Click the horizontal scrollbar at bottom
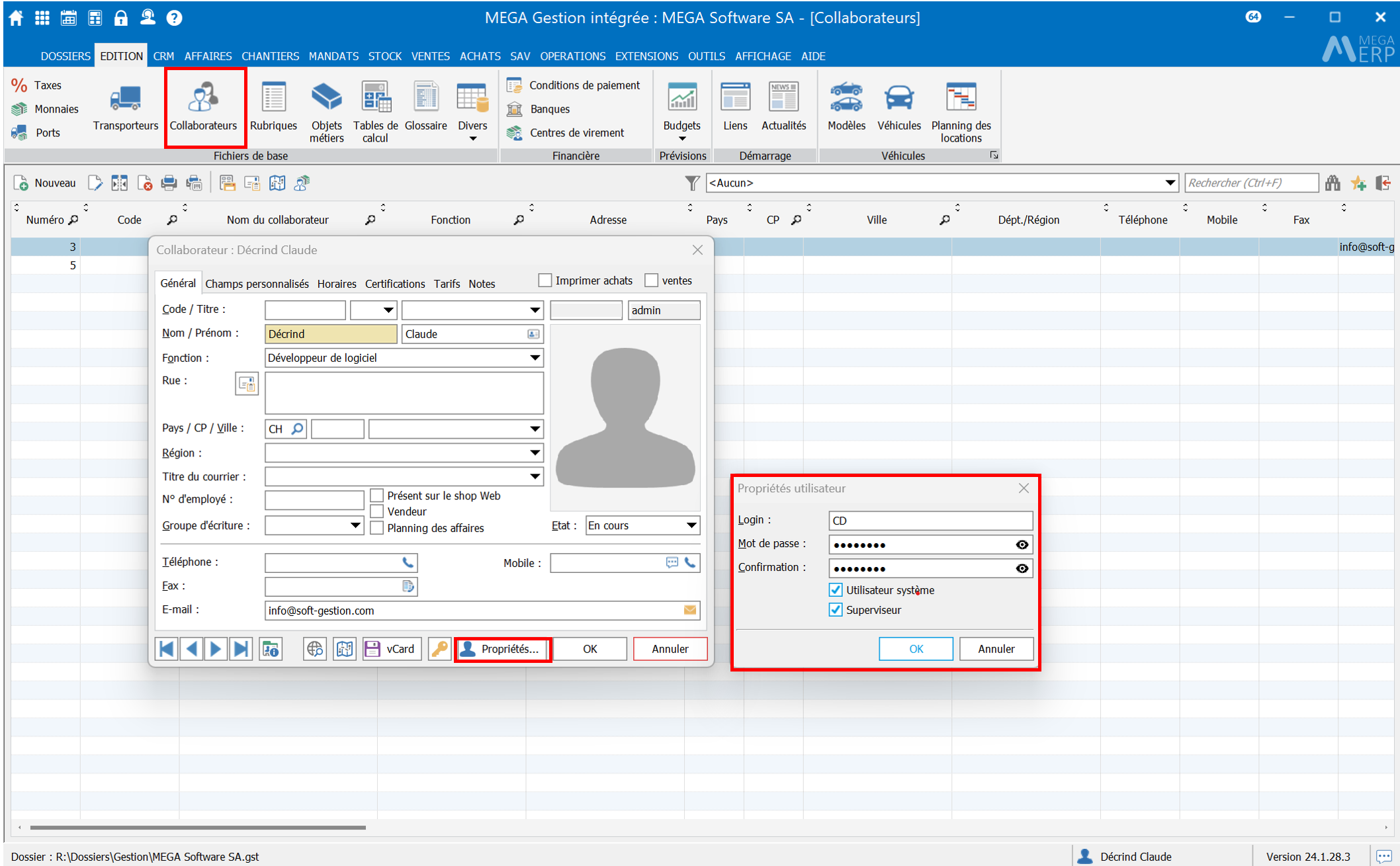The height and width of the screenshot is (866, 1400). coord(198,827)
